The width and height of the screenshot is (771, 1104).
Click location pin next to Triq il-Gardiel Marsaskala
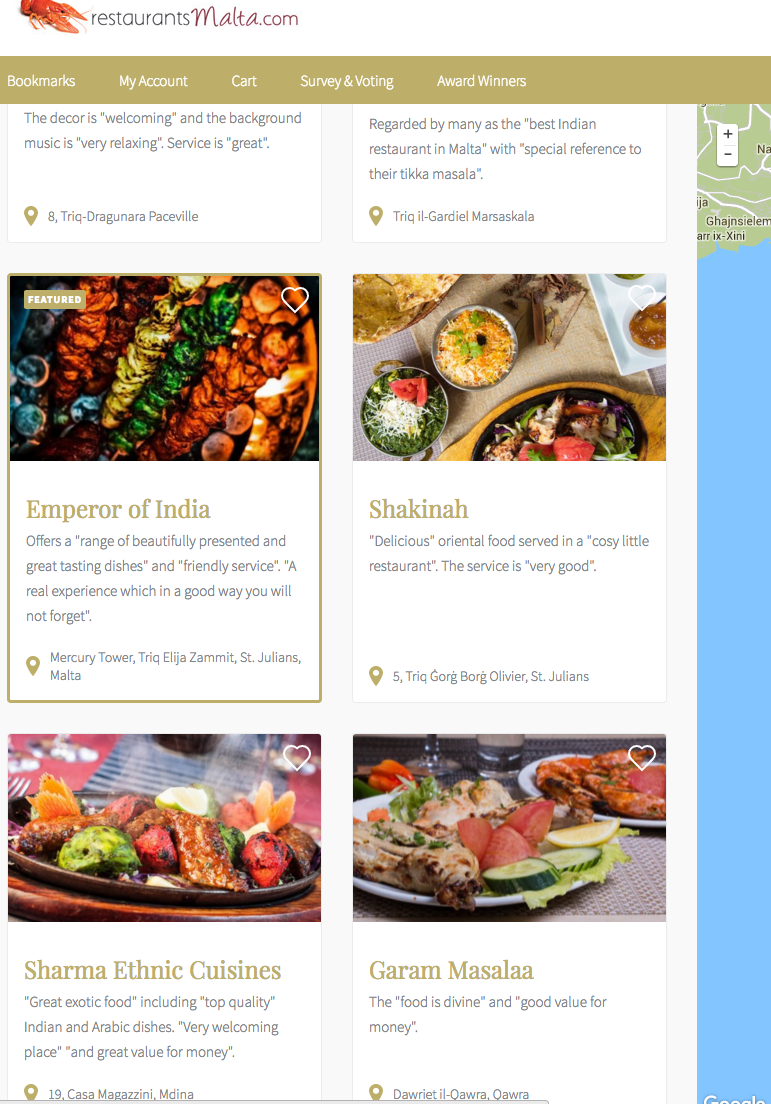pos(376,216)
